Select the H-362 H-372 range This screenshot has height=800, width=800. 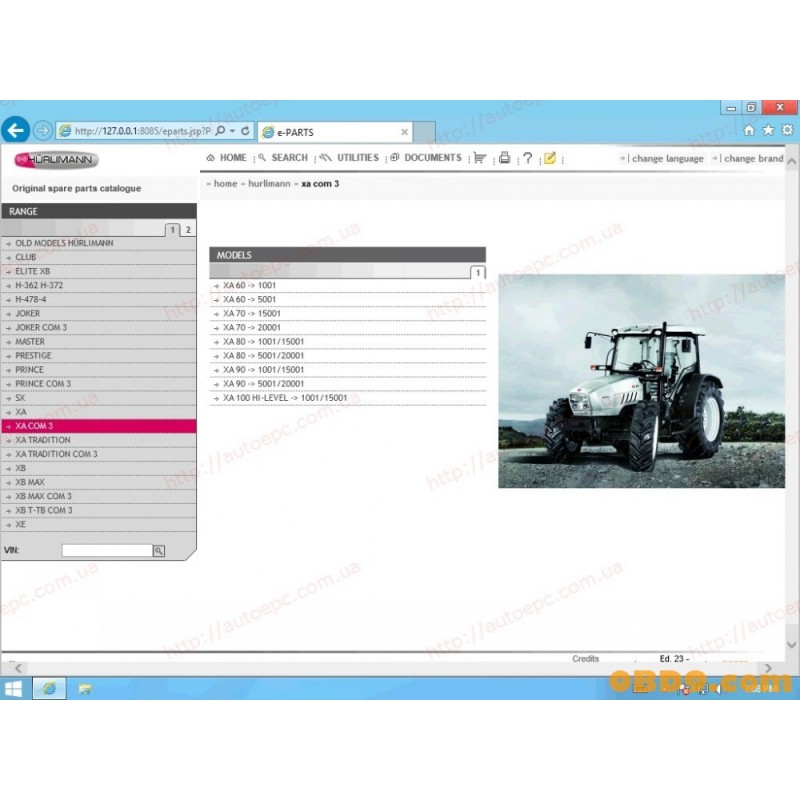pos(99,285)
